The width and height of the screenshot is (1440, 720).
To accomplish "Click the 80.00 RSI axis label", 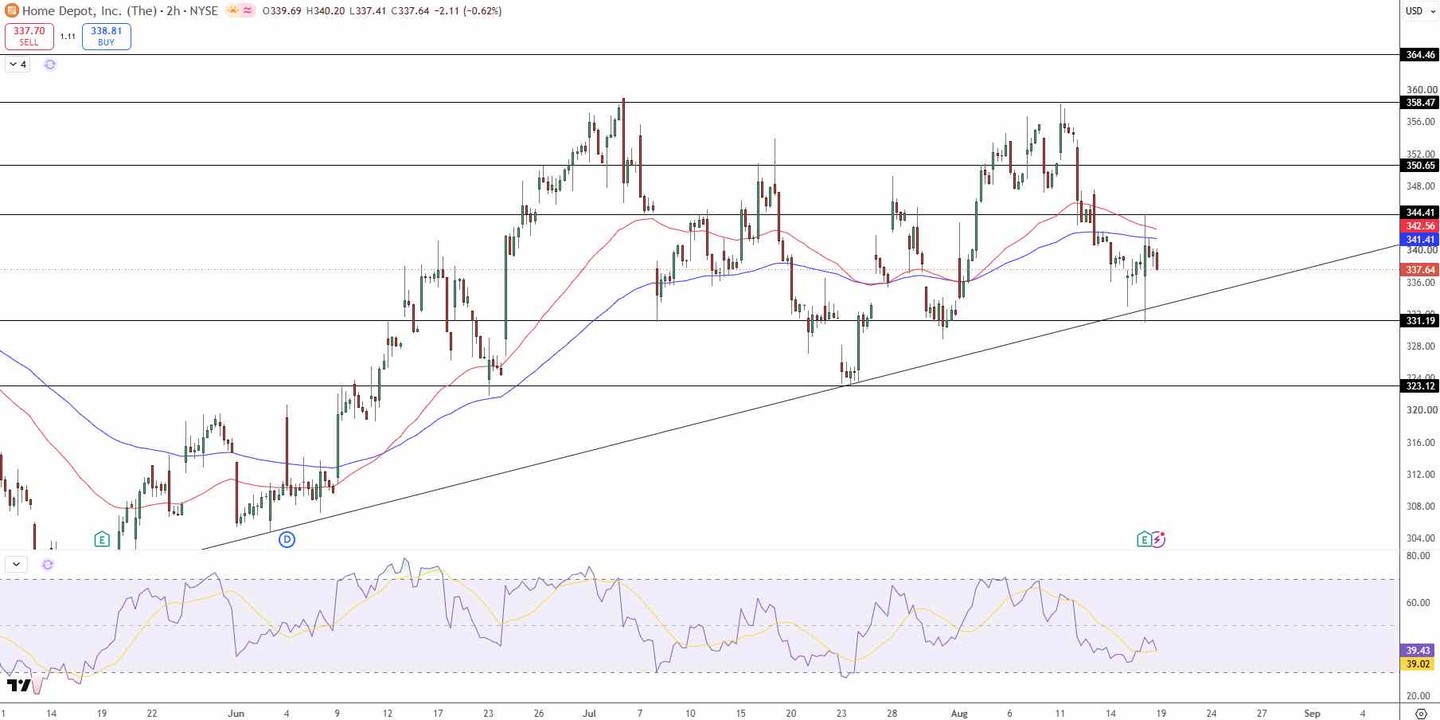I will coord(1418,556).
